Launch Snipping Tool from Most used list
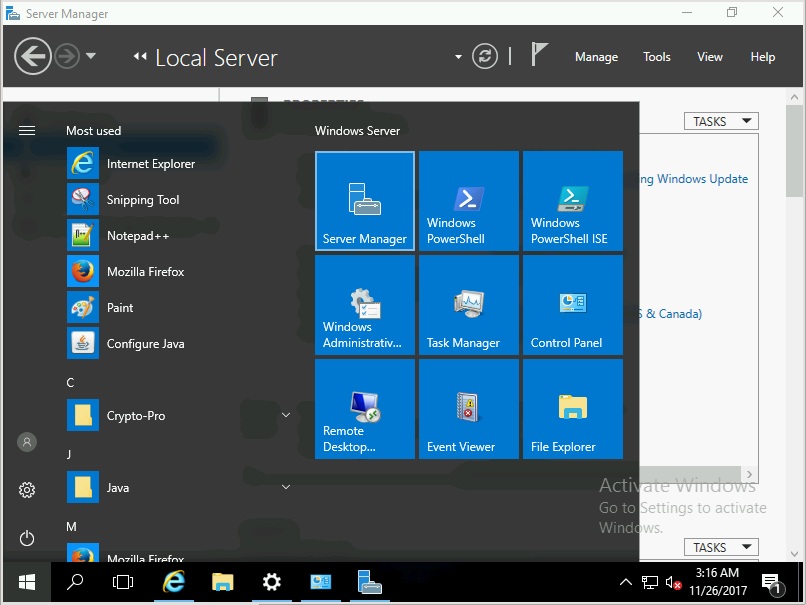This screenshot has height=605, width=806. [123, 199]
